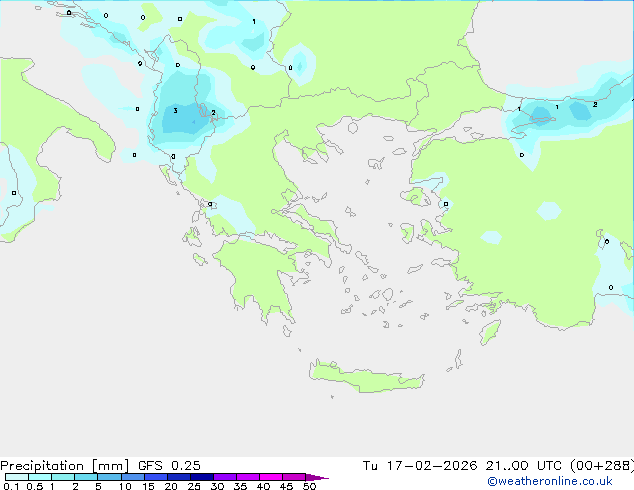Viewport: 634px width, 490px height.
Task: Click the island of Crete
Action: point(366,377)
